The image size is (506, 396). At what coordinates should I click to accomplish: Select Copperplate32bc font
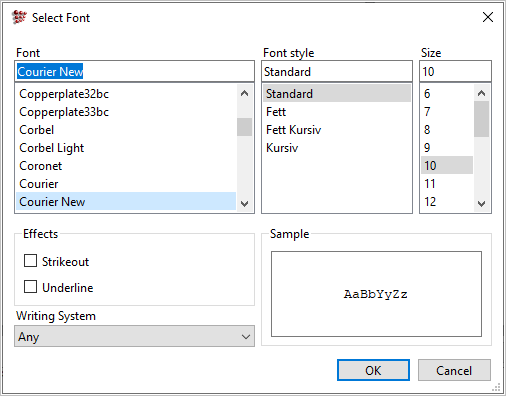point(126,94)
